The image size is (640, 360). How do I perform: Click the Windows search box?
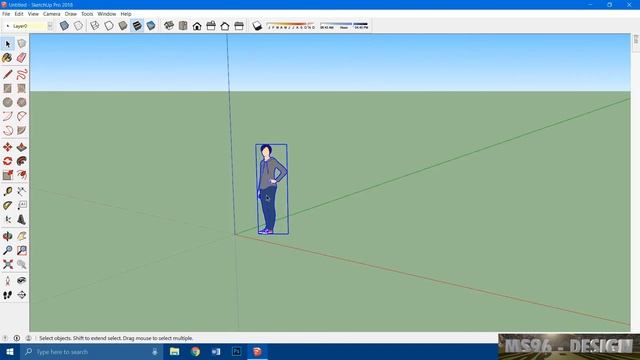coord(91,351)
